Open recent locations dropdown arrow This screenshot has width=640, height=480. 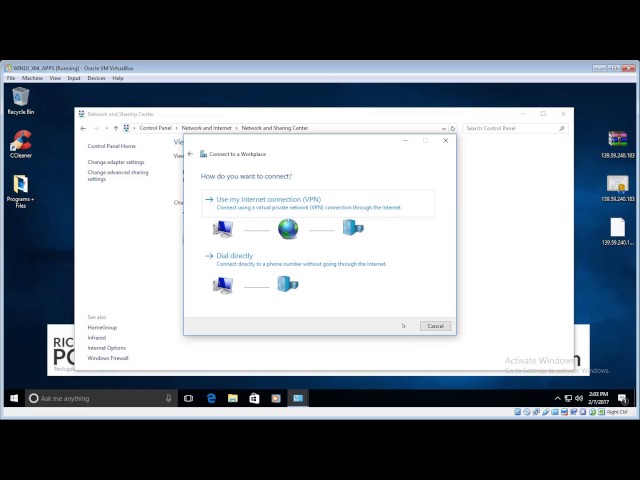click(x=107, y=128)
